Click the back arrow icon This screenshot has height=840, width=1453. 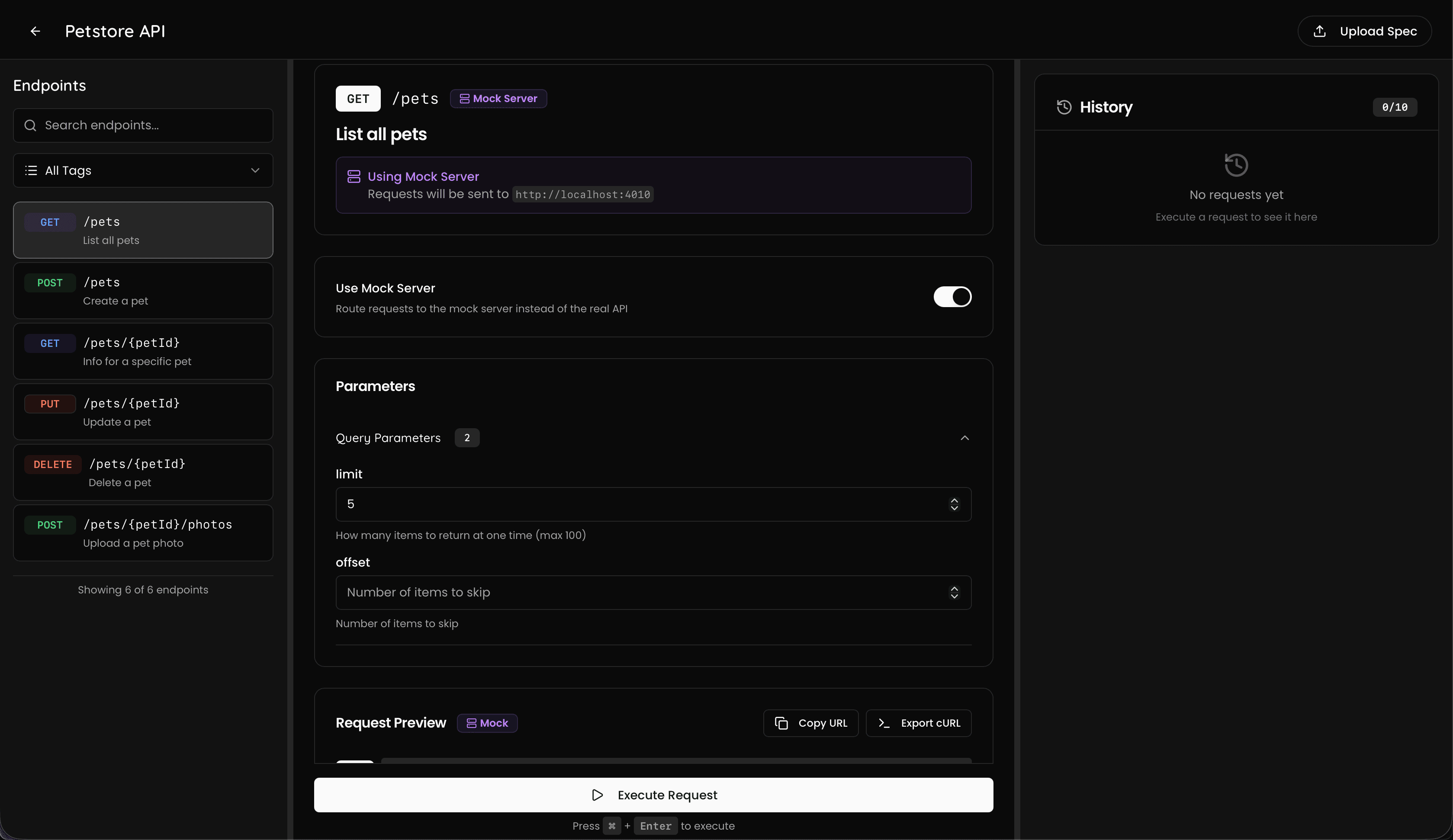click(35, 31)
